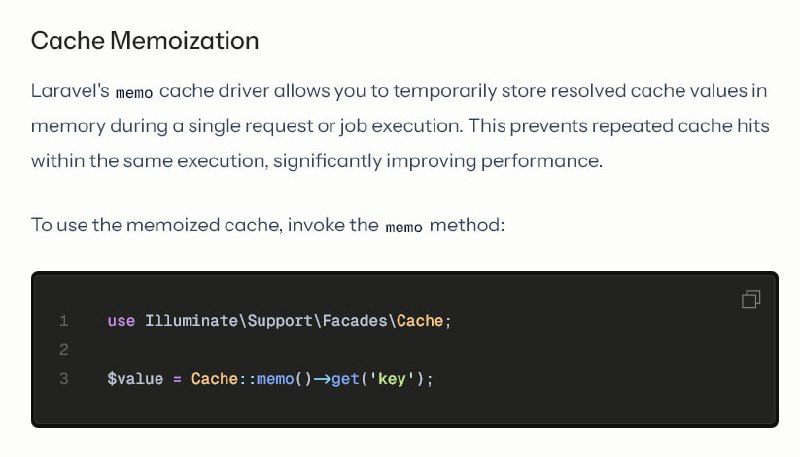Click 'To use the memoized cache' sentence
Screen dimensions: 800x457
click(x=156, y=225)
